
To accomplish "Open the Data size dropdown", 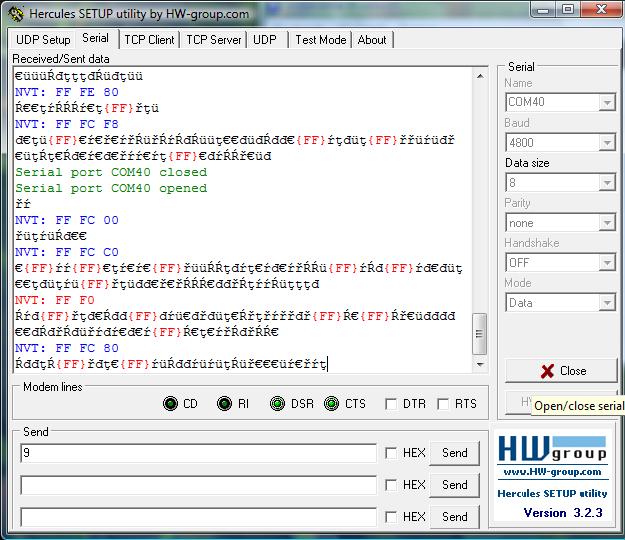I will point(607,183).
